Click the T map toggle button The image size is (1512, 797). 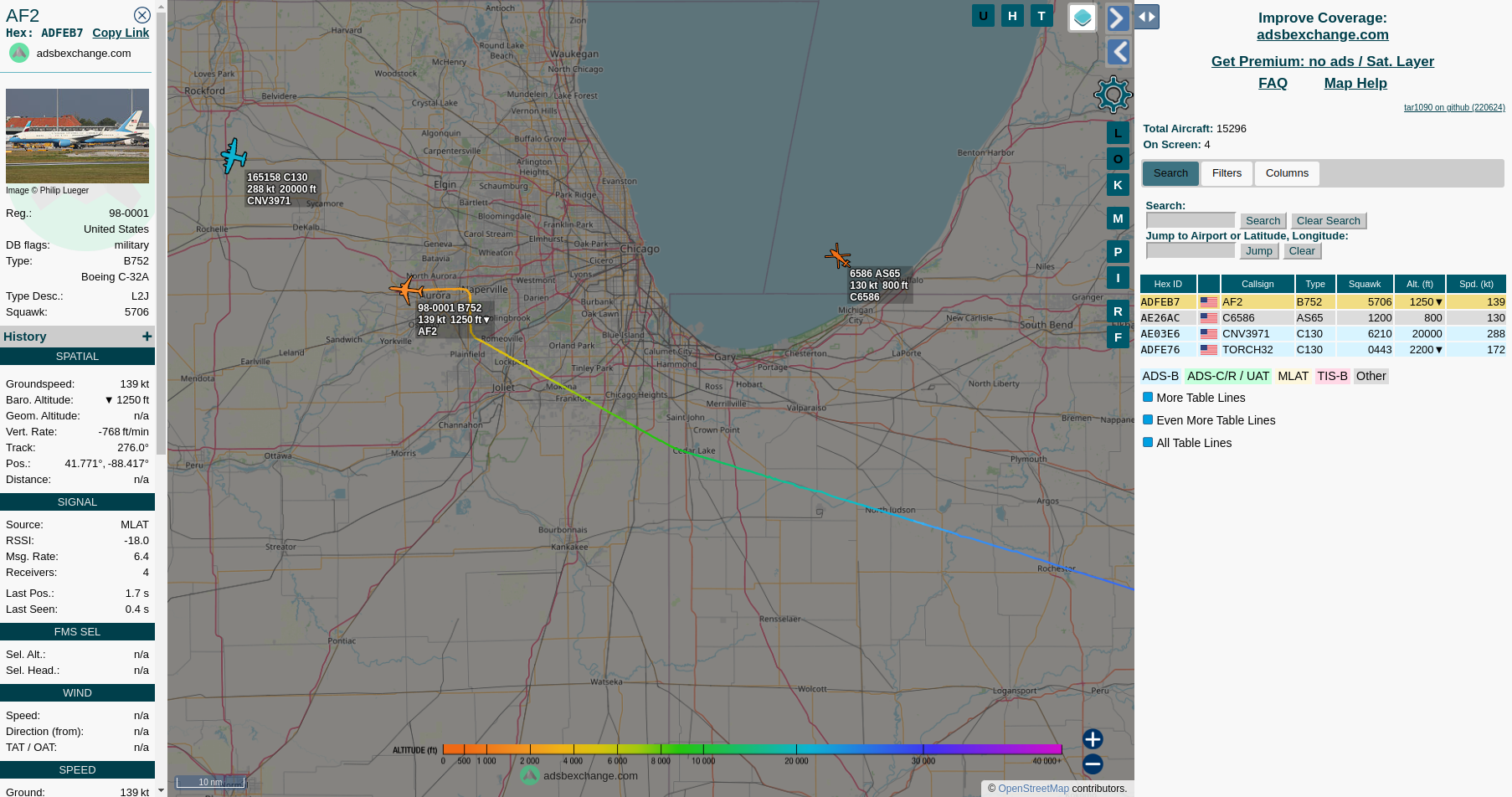[1041, 15]
